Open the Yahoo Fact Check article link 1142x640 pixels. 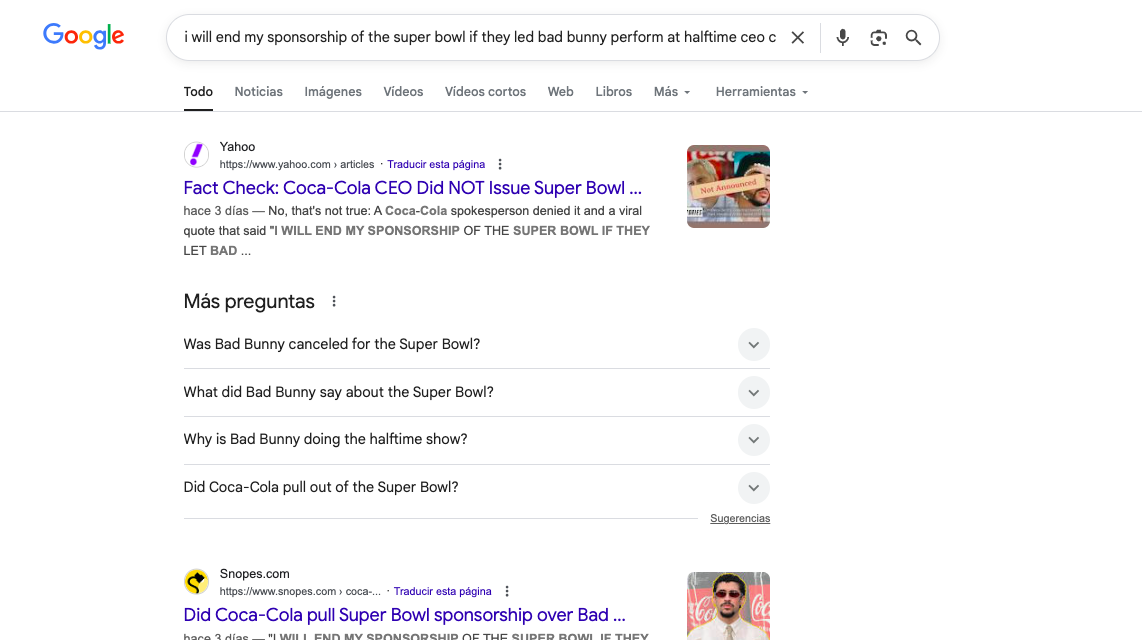coord(412,188)
